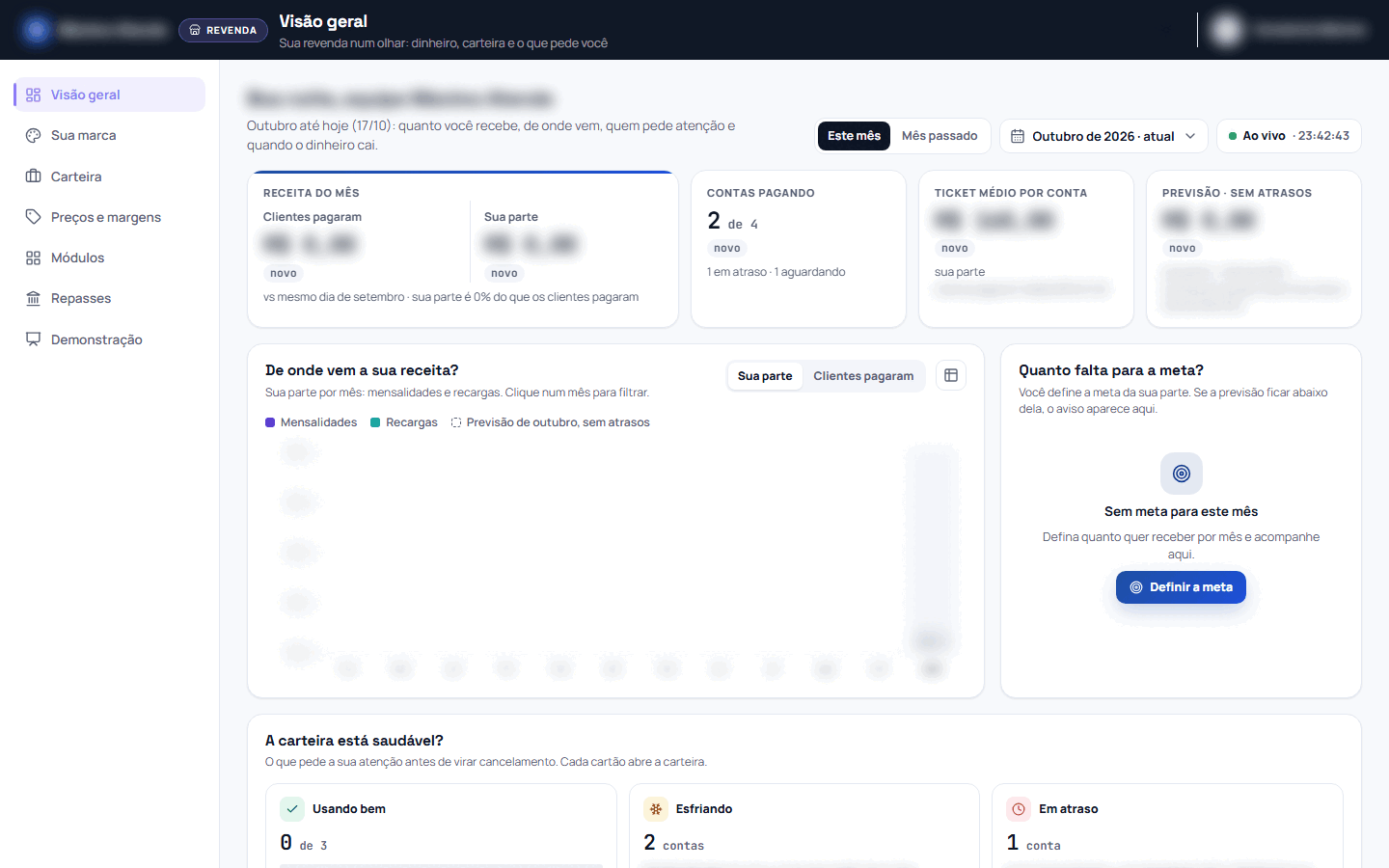Click the green Ao vivo status dot
Screen dimensions: 1389x868
click(1233, 136)
